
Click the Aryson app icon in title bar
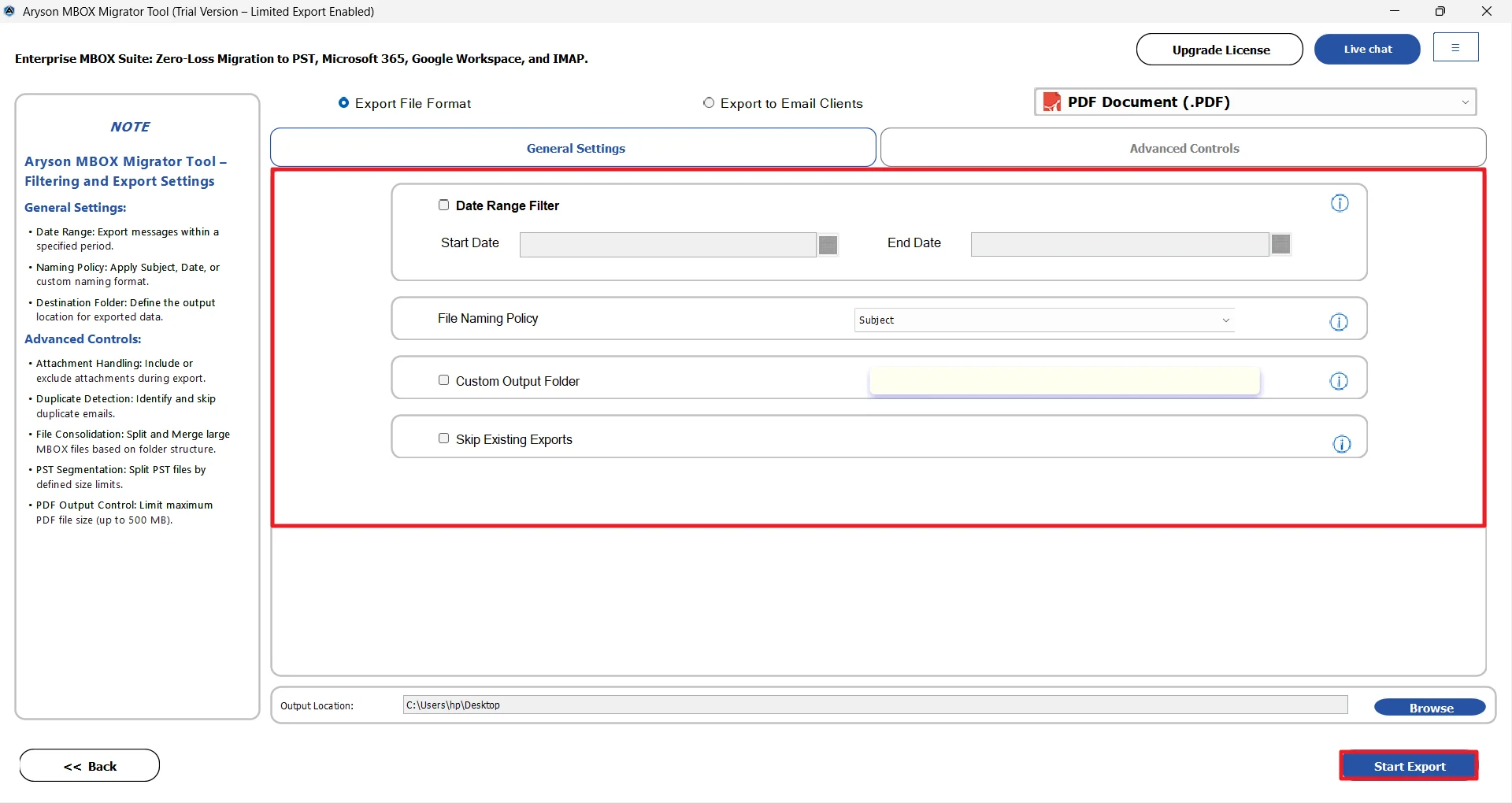click(9, 11)
